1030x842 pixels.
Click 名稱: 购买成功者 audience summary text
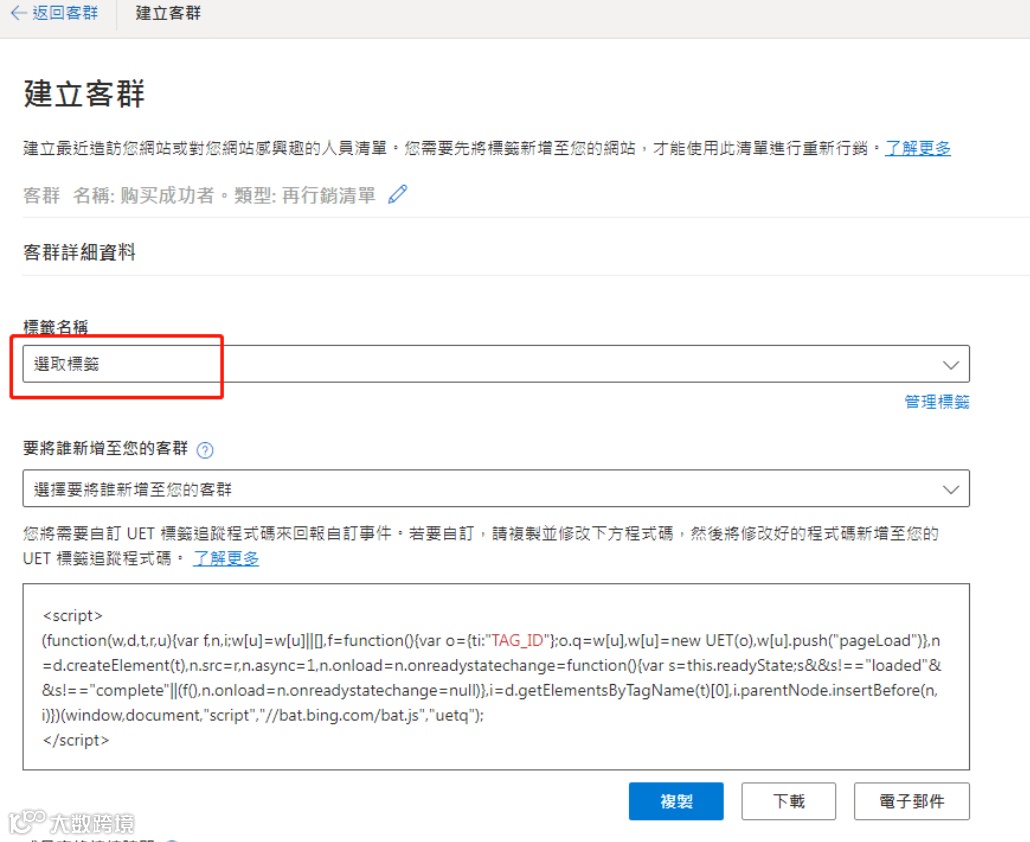144,195
